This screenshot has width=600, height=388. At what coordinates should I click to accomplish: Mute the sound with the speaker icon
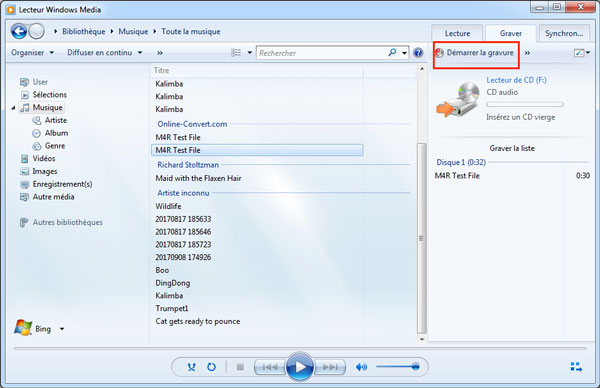click(361, 367)
